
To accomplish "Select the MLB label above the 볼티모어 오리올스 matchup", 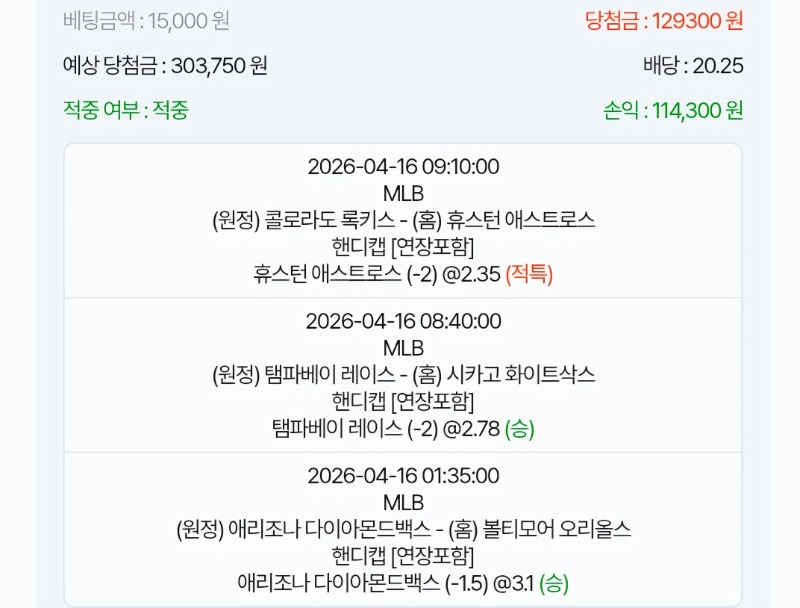I will point(403,503).
